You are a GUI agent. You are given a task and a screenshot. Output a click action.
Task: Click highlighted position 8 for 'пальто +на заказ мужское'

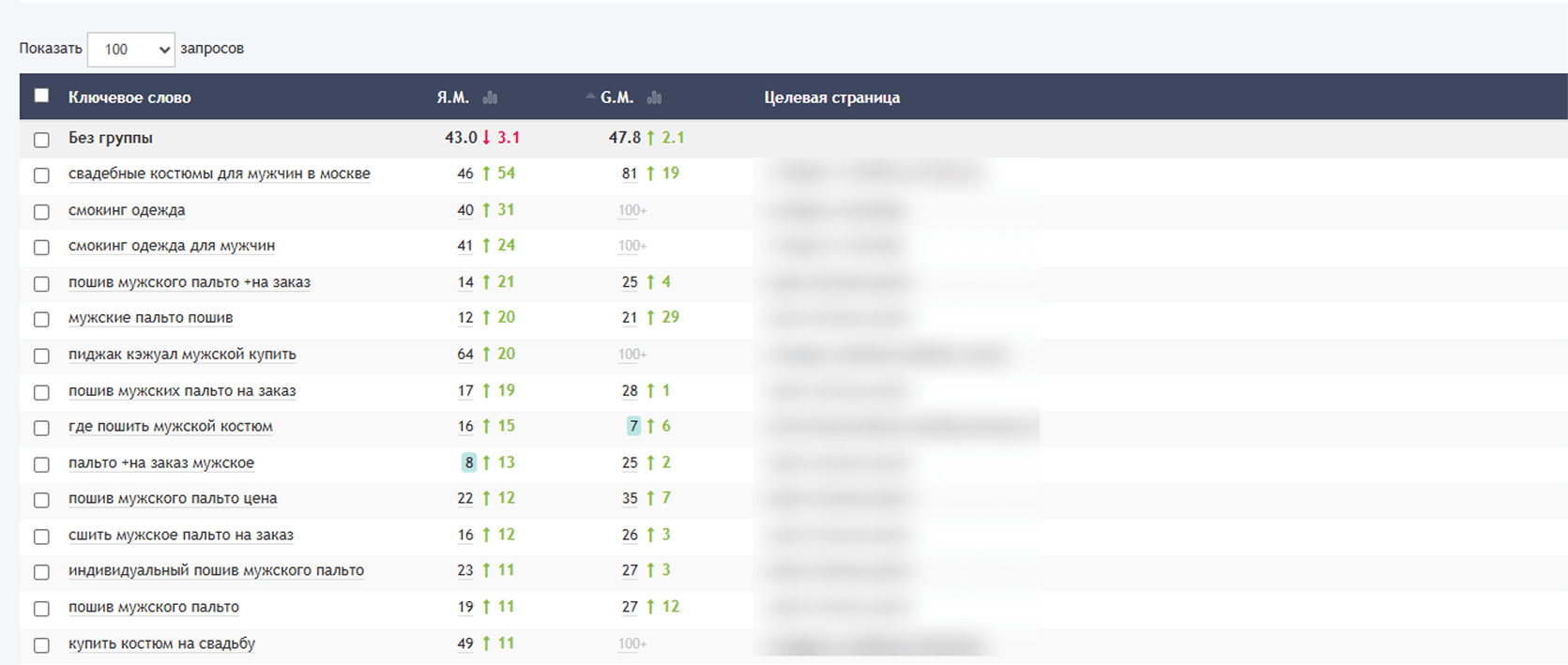469,462
